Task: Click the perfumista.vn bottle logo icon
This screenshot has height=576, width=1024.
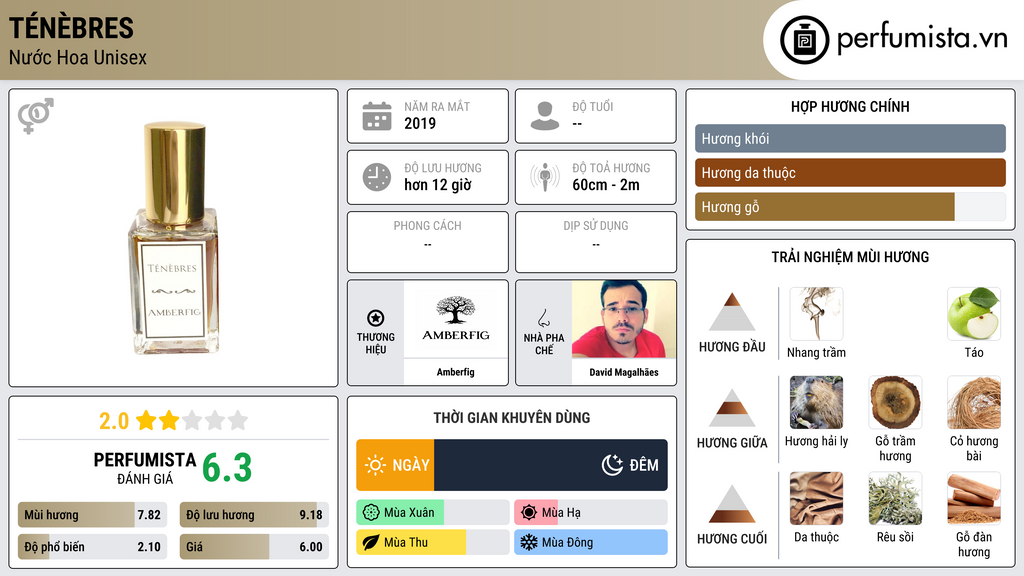Action: pos(804,40)
